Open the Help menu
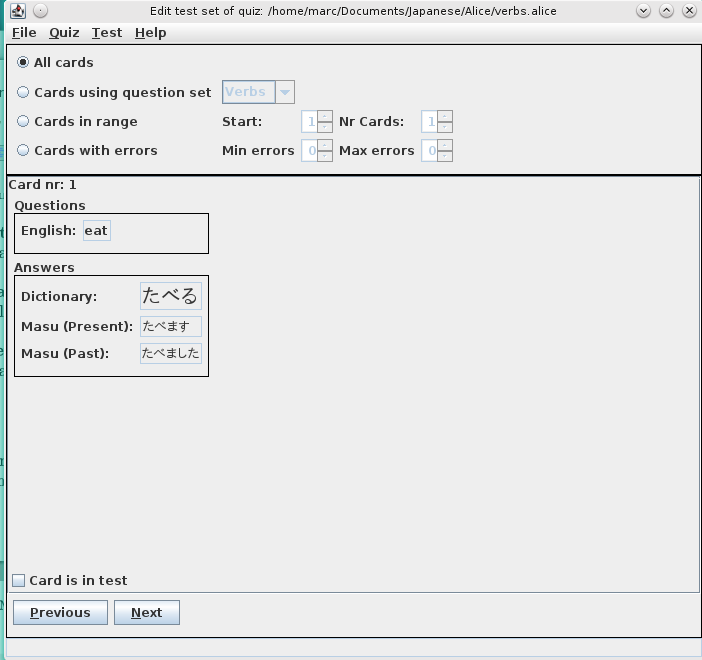 tap(150, 33)
